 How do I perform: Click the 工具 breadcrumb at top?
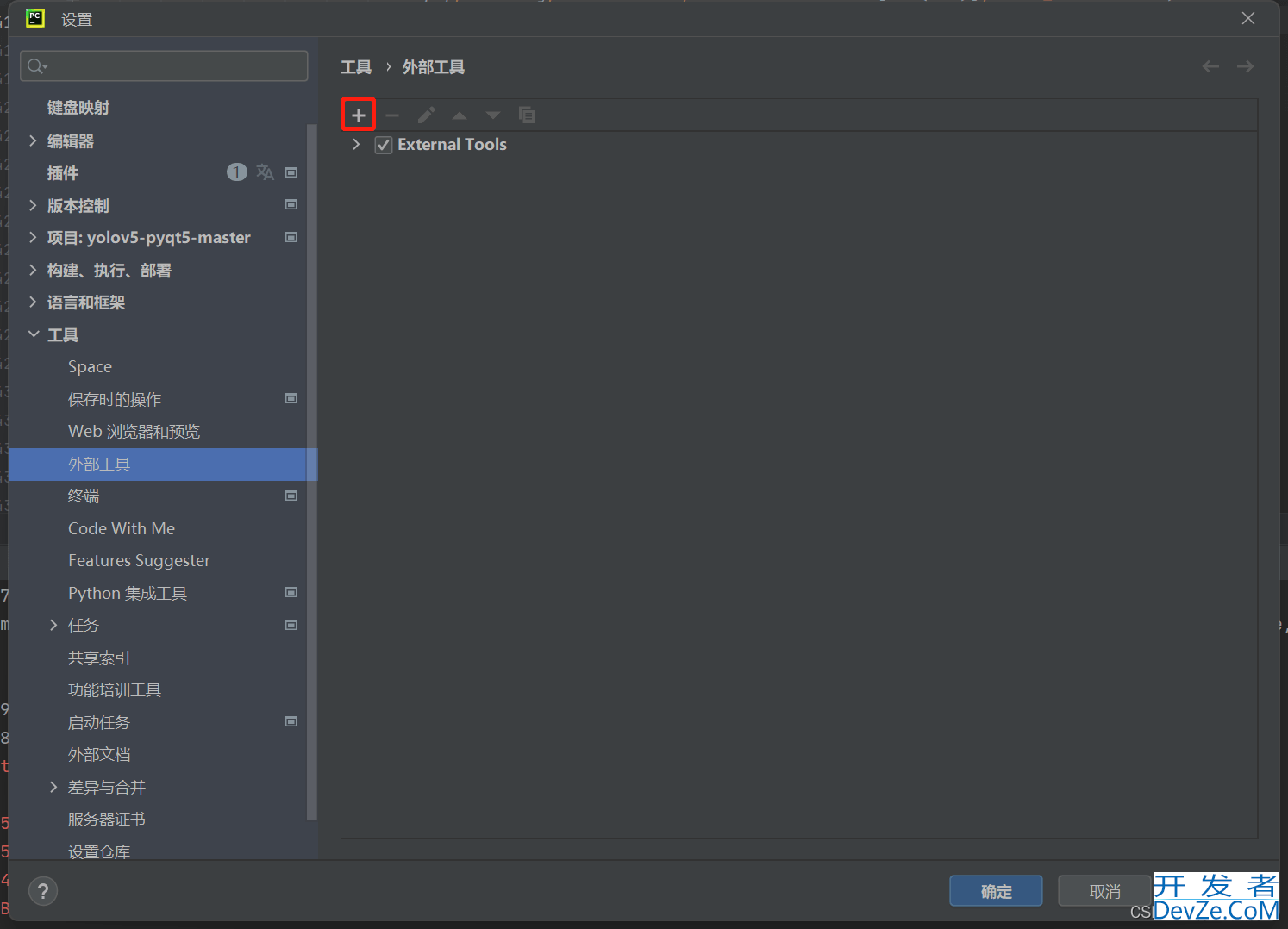pos(356,67)
